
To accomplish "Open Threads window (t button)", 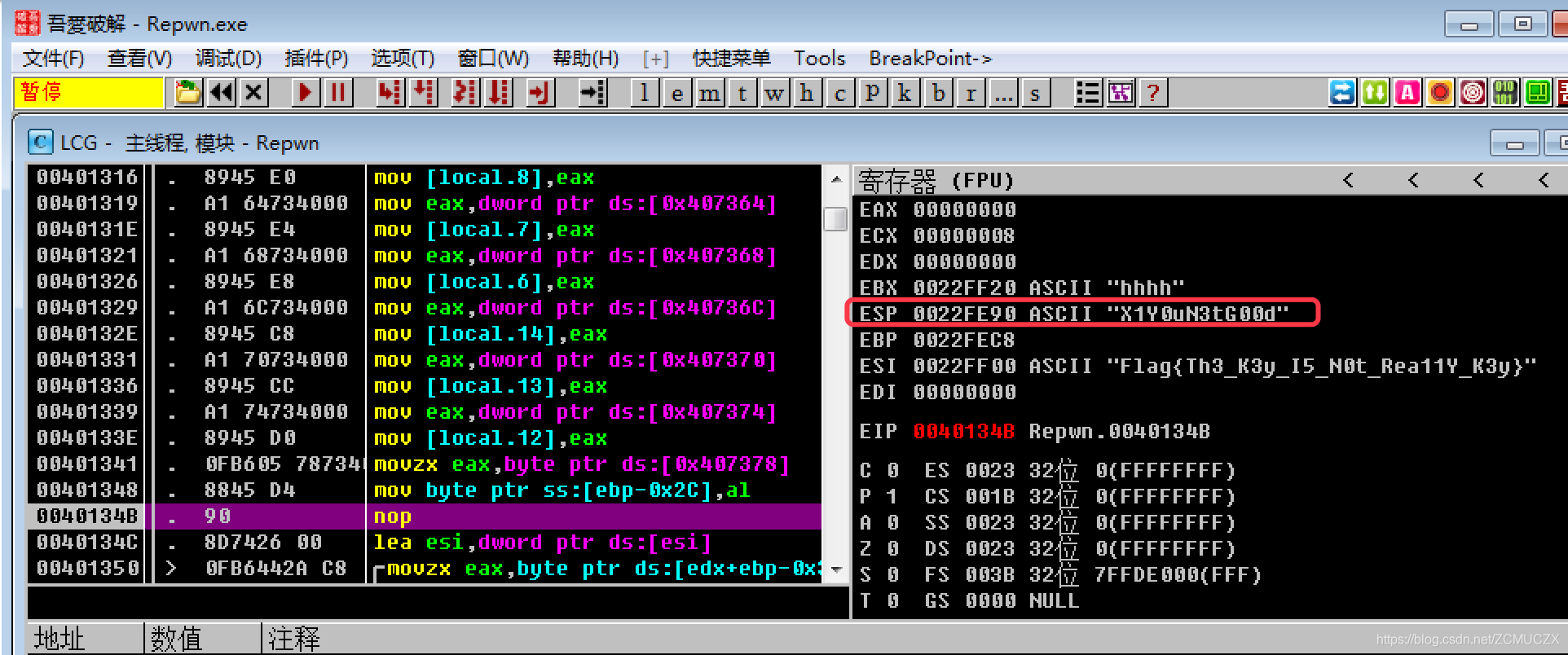I will tap(742, 93).
